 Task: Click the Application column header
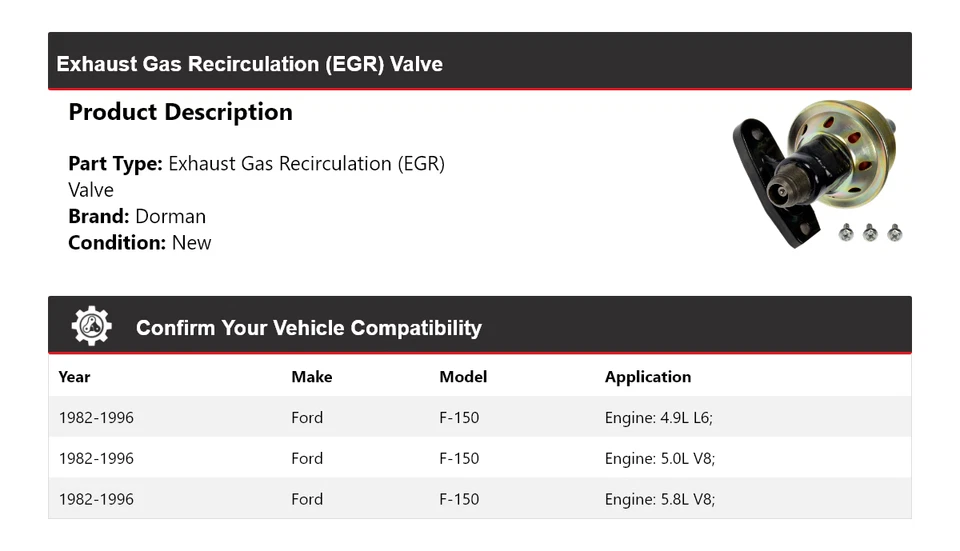click(x=647, y=377)
